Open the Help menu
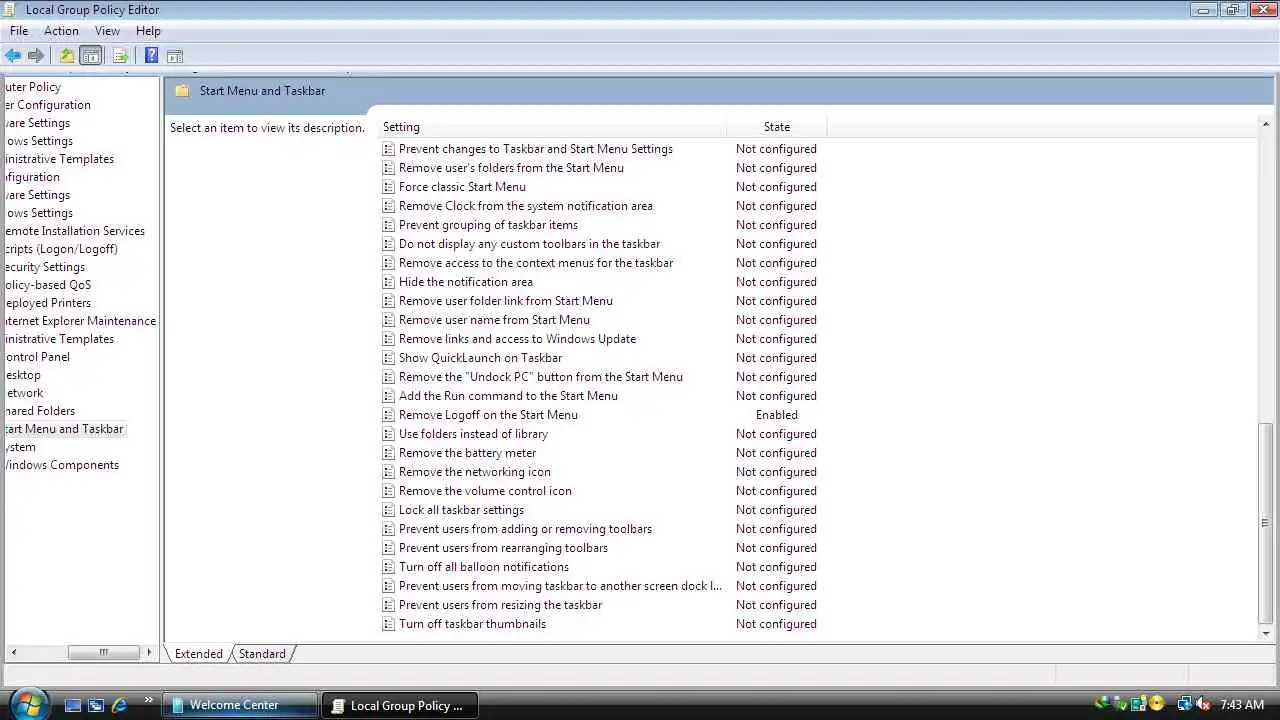The width and height of the screenshot is (1280, 720). point(148,31)
